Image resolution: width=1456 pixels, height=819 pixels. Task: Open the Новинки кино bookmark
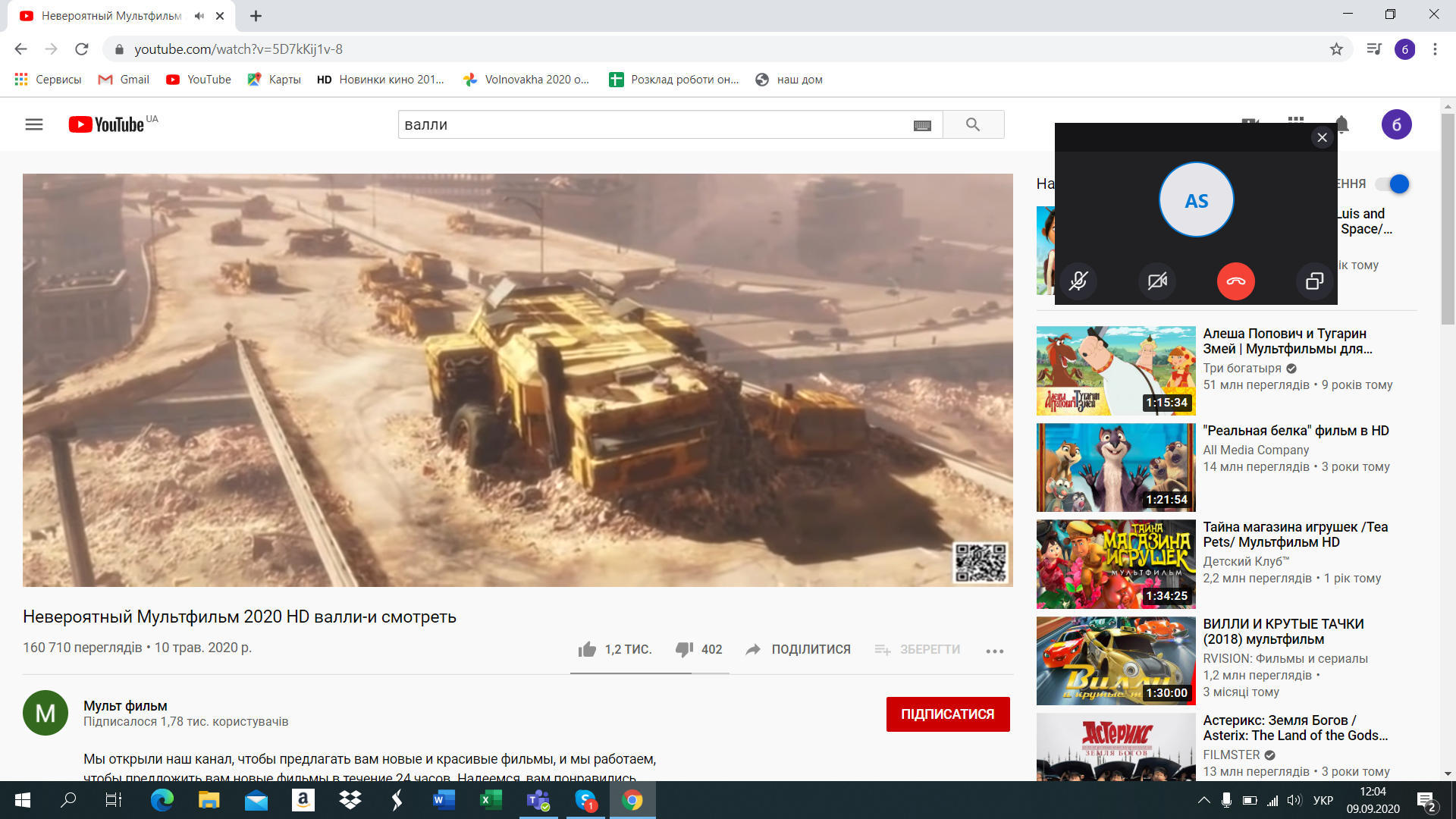[381, 80]
